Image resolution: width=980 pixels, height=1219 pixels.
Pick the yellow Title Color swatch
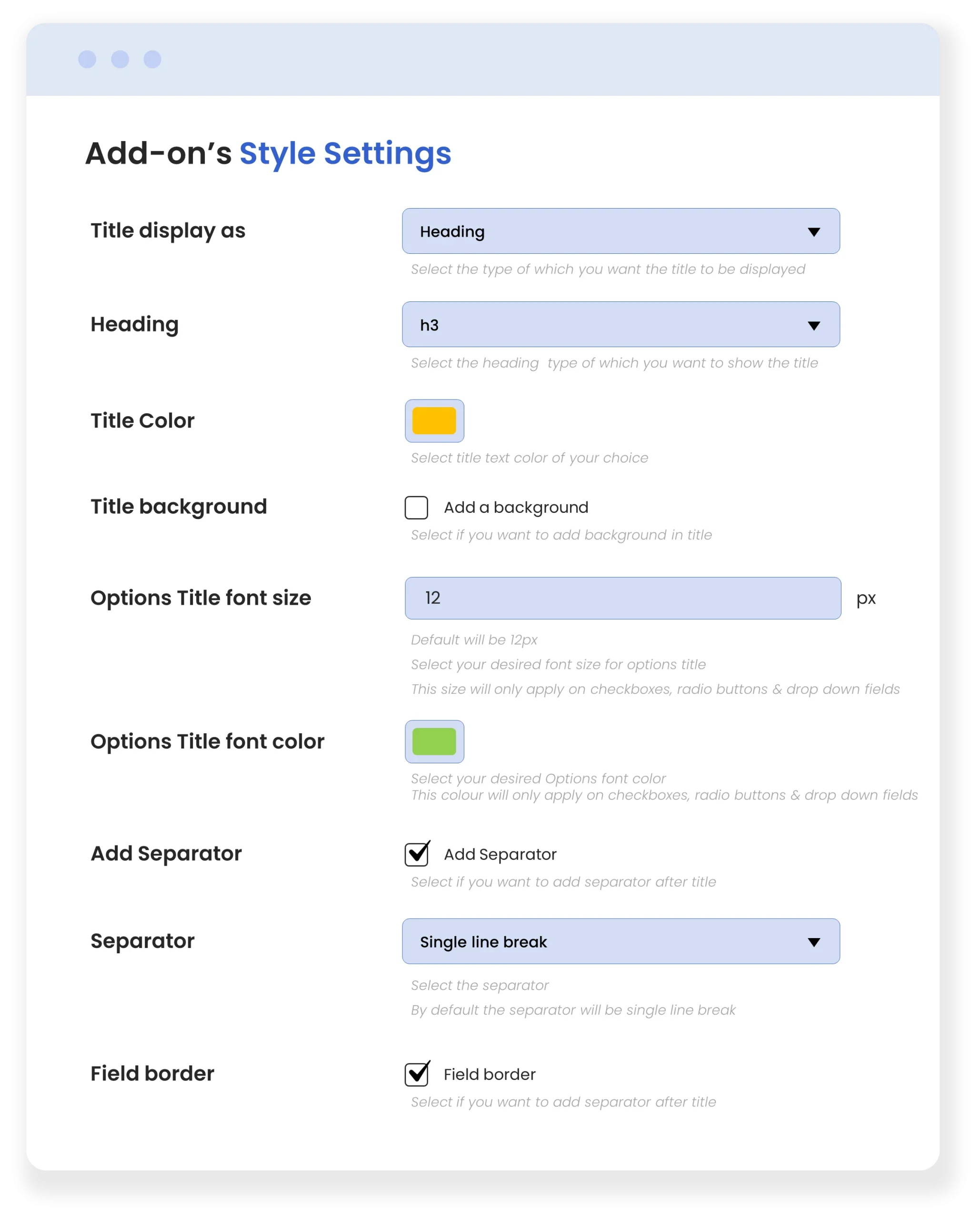(434, 420)
